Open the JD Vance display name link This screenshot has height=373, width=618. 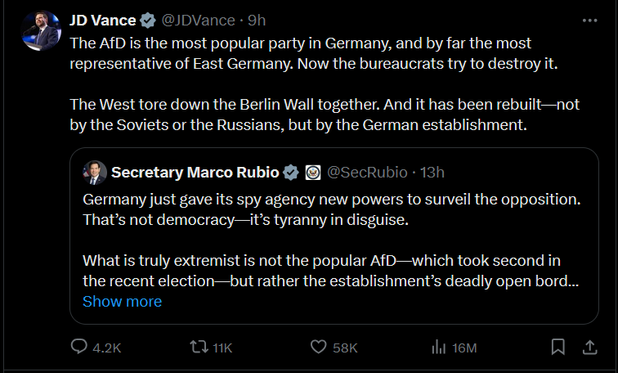coord(103,21)
